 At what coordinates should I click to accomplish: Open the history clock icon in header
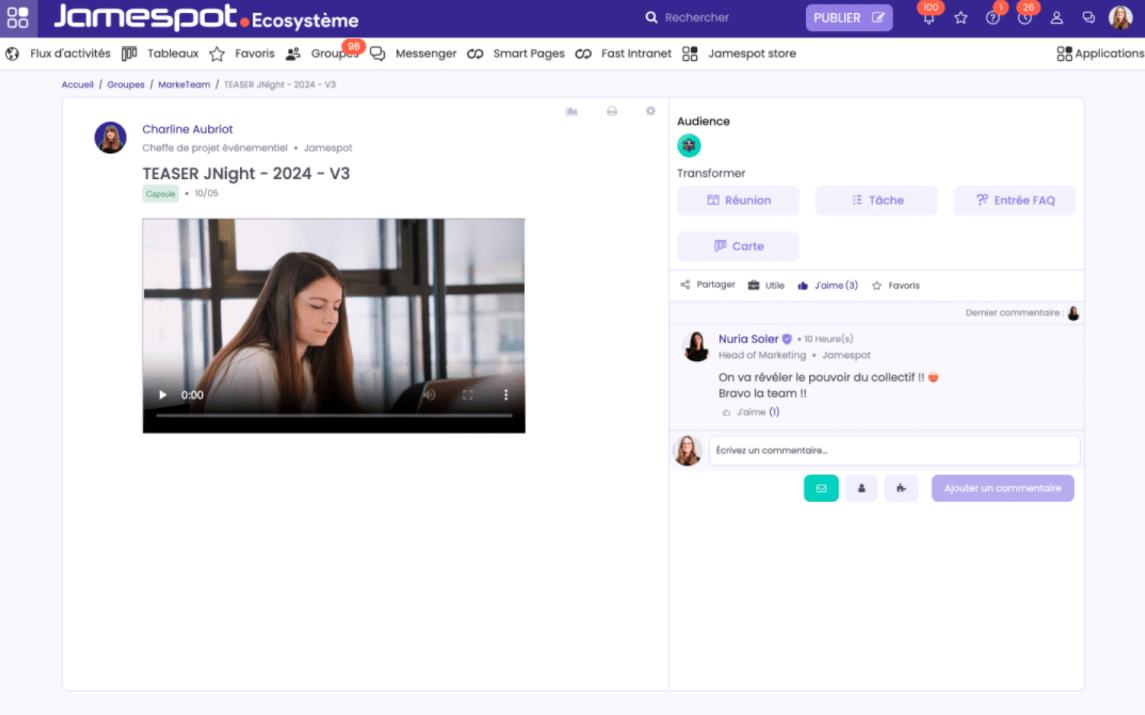(1024, 18)
